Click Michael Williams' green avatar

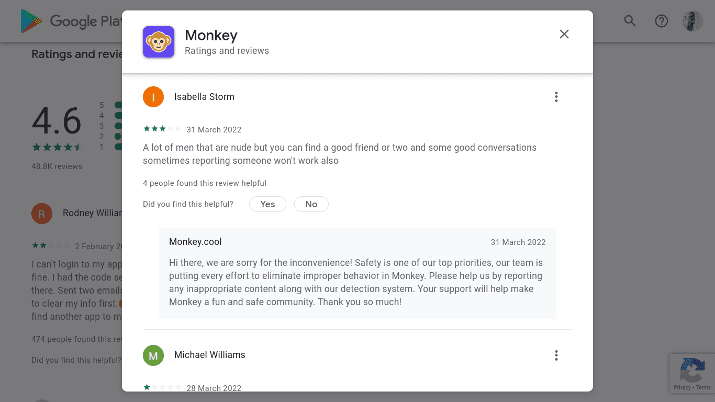(153, 355)
